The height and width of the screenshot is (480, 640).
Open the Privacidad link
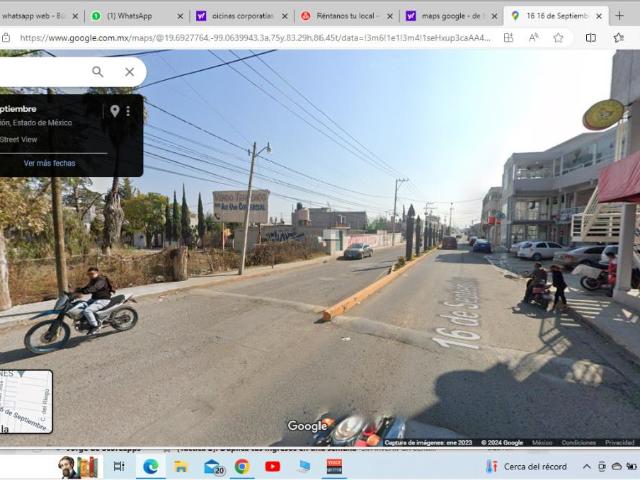coord(620,442)
